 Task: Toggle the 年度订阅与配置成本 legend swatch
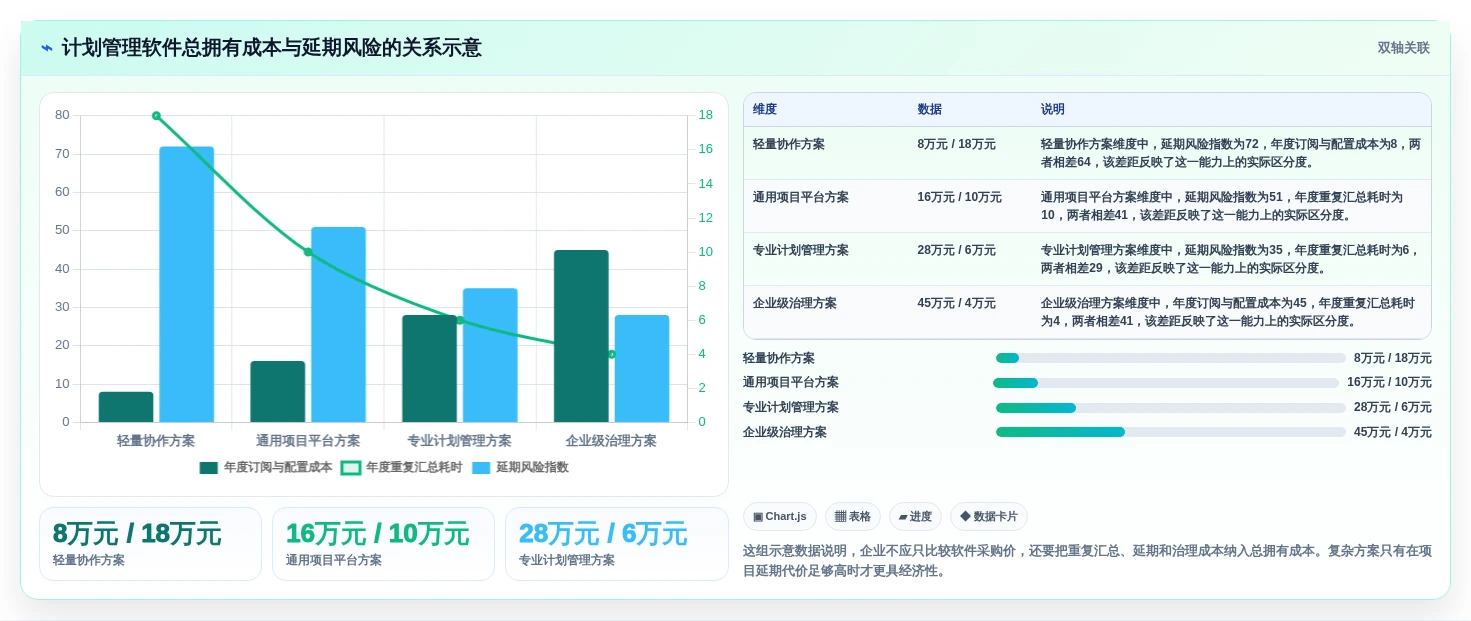208,467
